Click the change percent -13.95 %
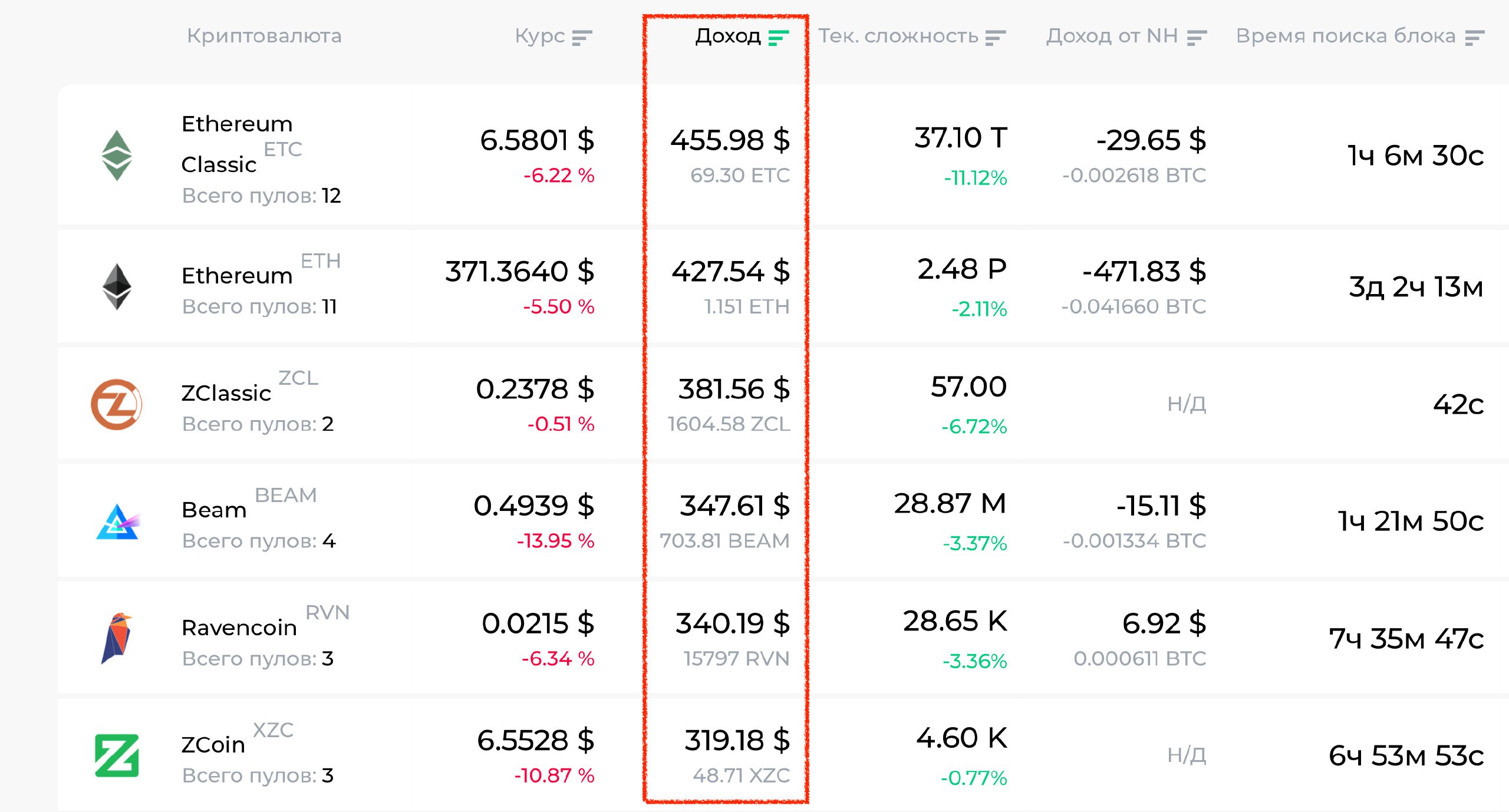Viewport: 1509px width, 812px height. (x=555, y=541)
